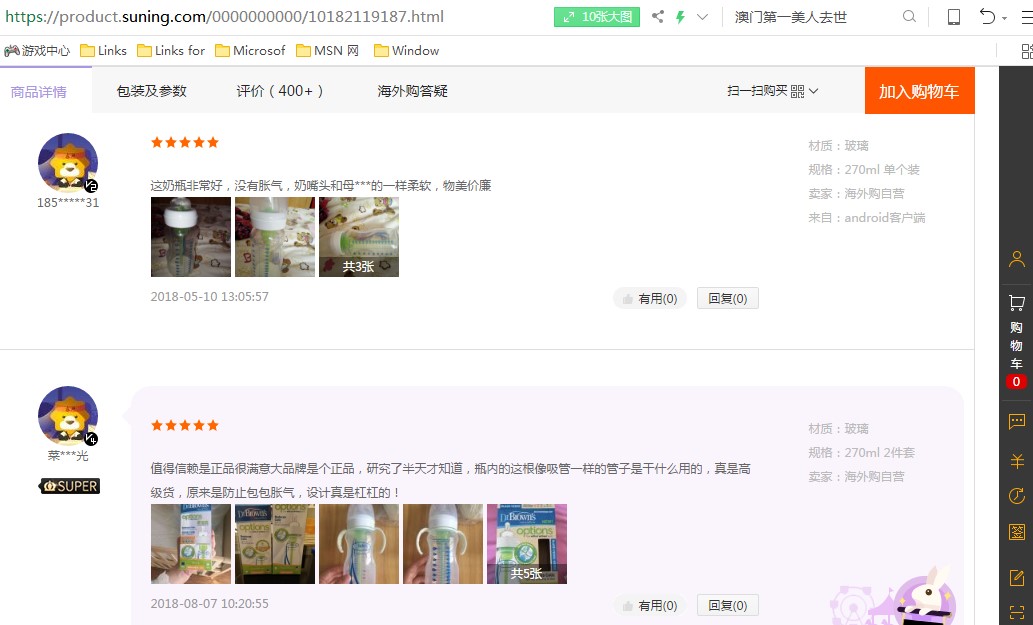Expand the 扫一扫购买 QR dropdown

[773, 91]
